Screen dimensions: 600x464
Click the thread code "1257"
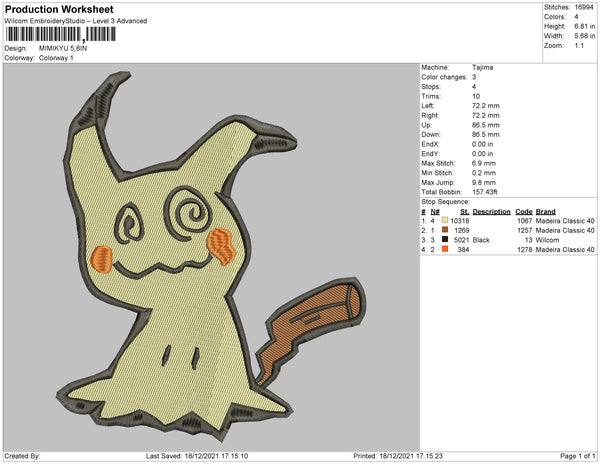[x=525, y=230]
